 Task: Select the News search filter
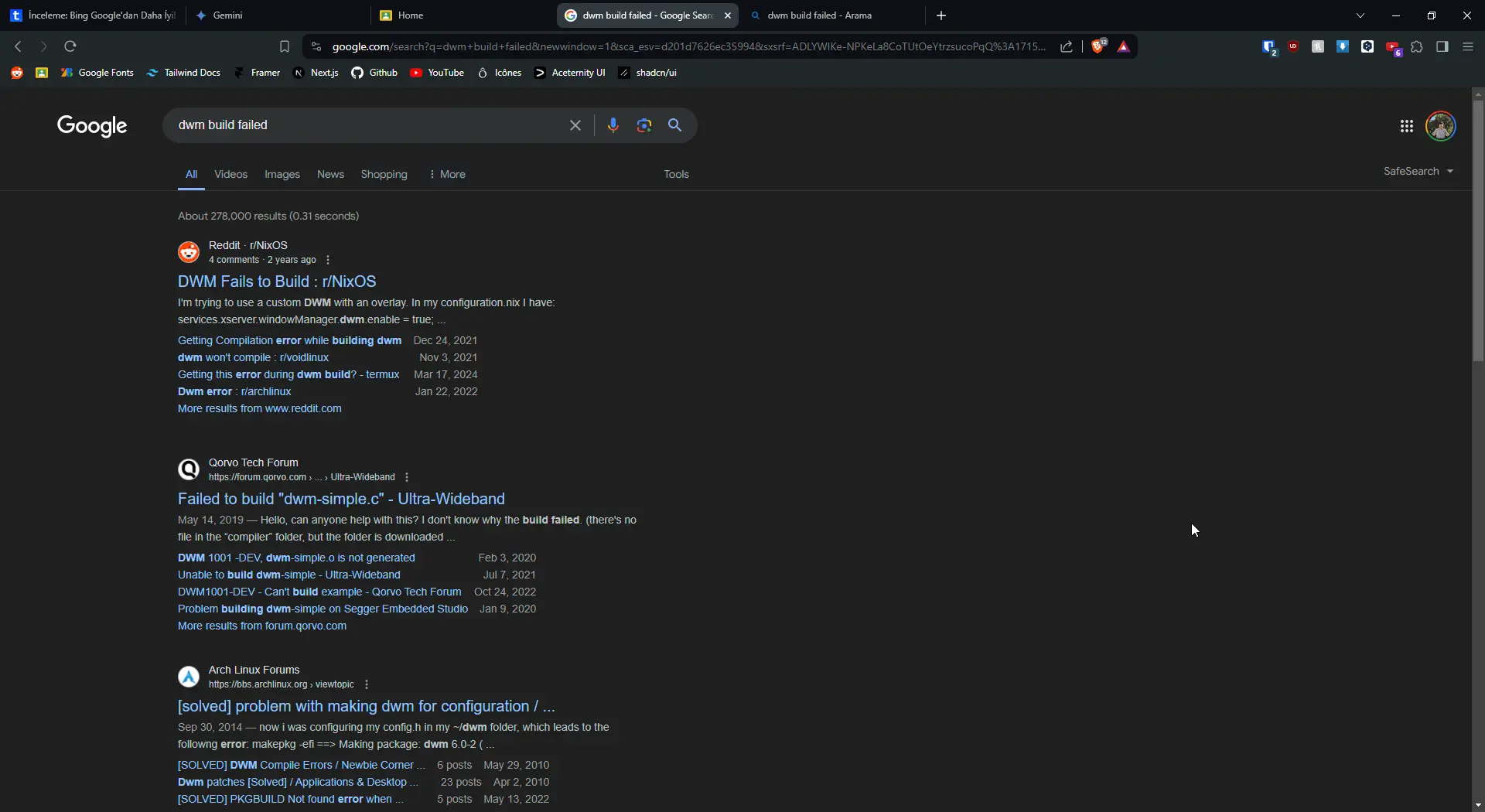[330, 174]
